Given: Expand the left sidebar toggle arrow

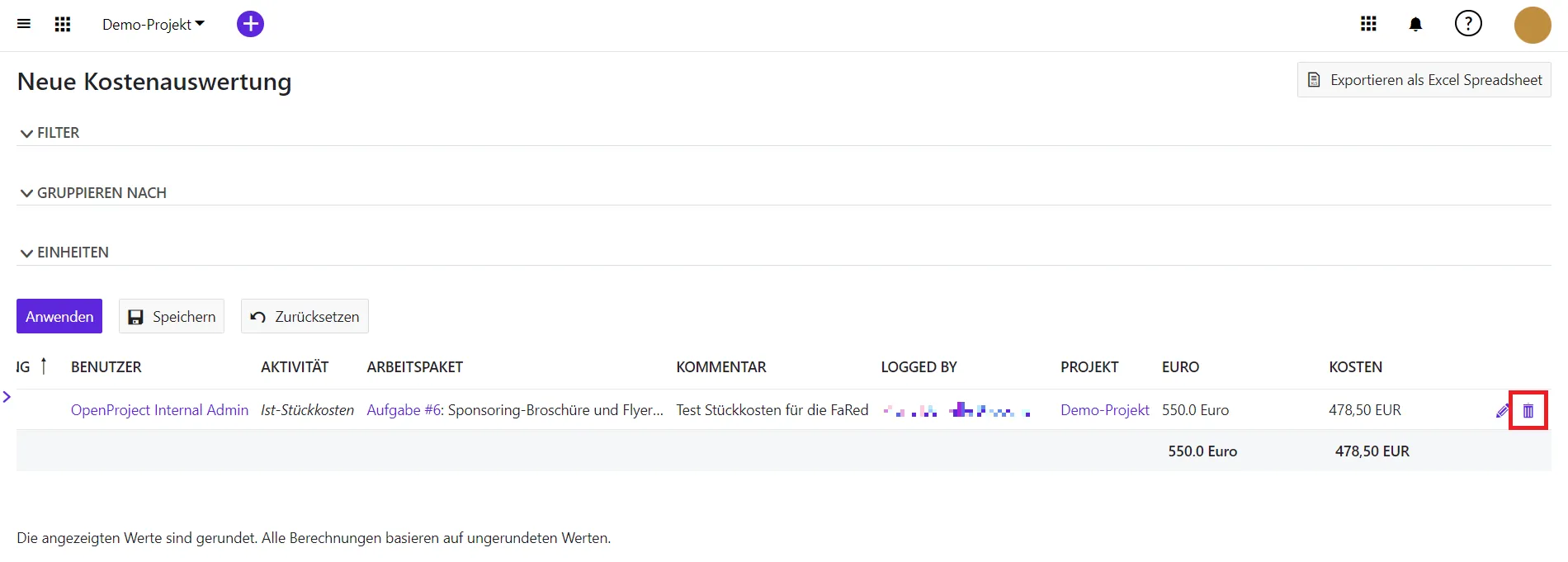Looking at the screenshot, I should click(7, 397).
